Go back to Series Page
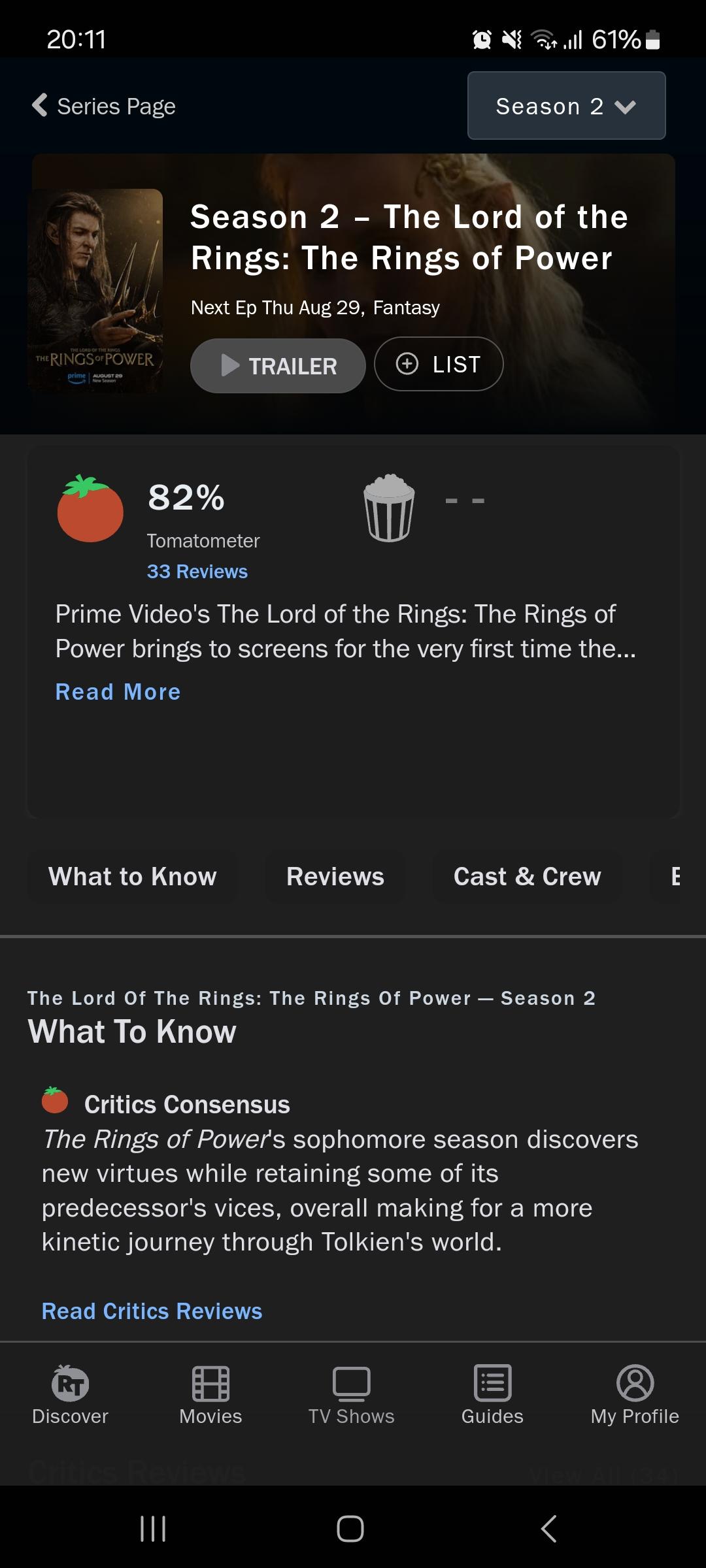The image size is (706, 1568). click(105, 106)
